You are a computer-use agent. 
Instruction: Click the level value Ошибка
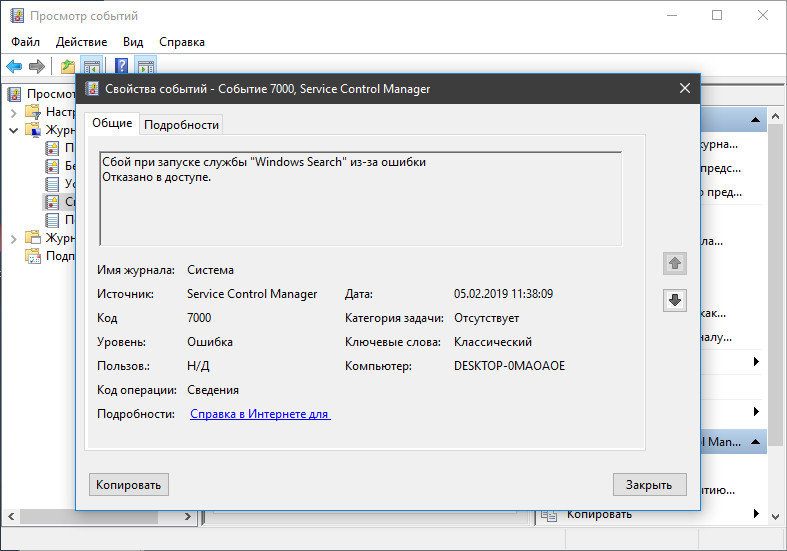pyautogui.click(x=210, y=342)
